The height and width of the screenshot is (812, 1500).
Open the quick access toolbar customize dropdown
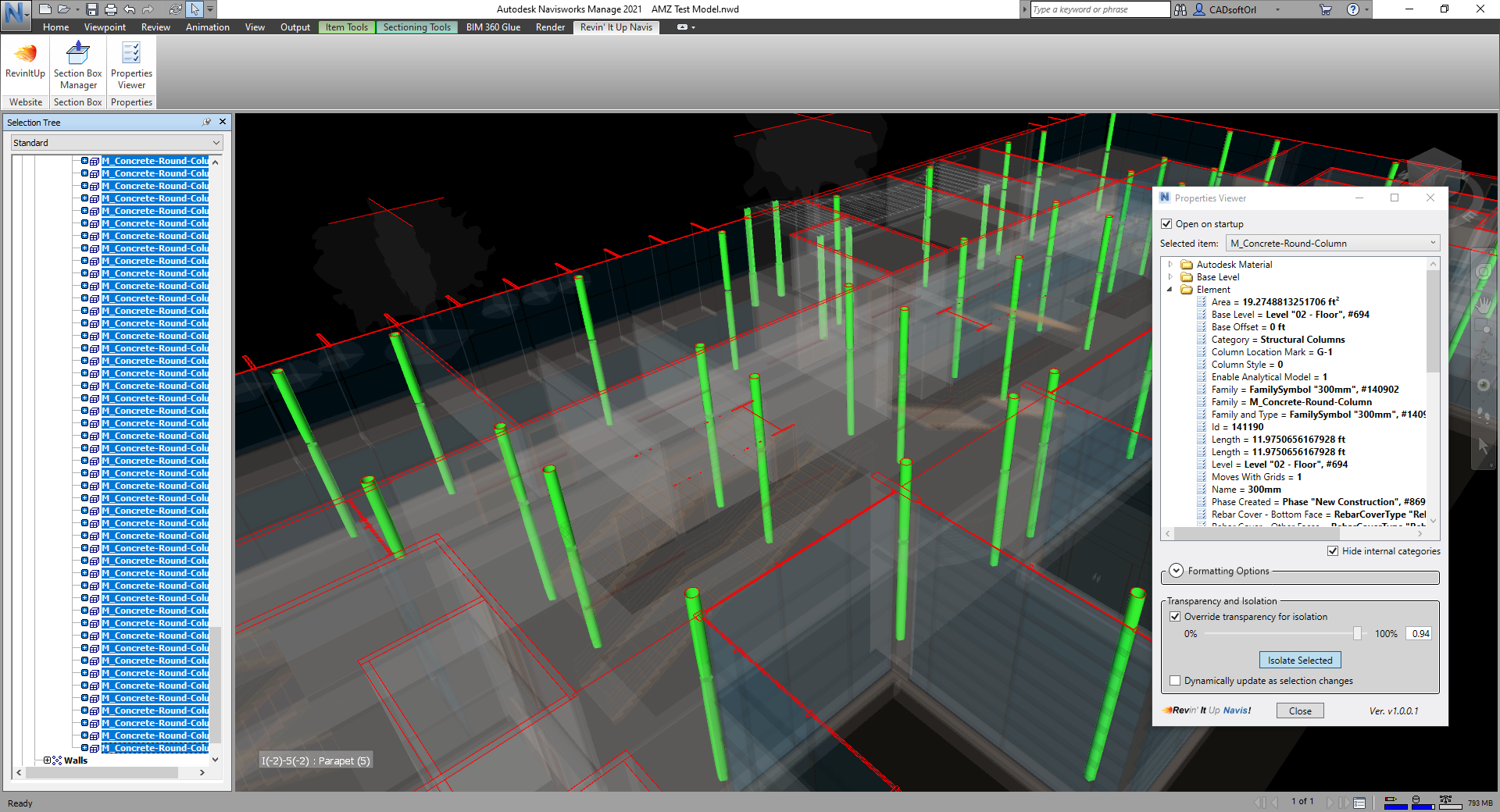(210, 9)
